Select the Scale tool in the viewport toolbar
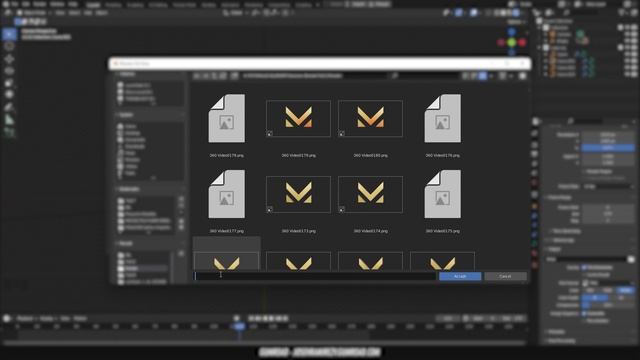The height and width of the screenshot is (360, 640). coord(9,83)
